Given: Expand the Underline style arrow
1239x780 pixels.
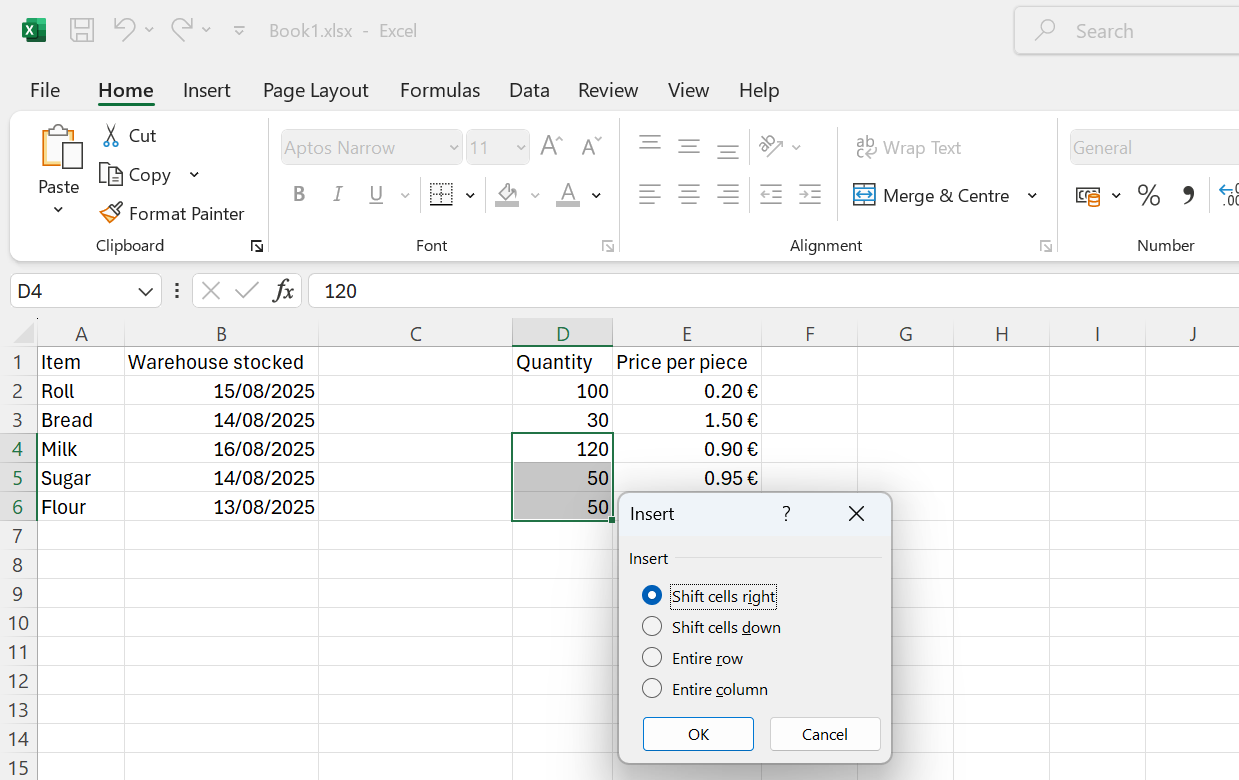Looking at the screenshot, I should (x=405, y=196).
